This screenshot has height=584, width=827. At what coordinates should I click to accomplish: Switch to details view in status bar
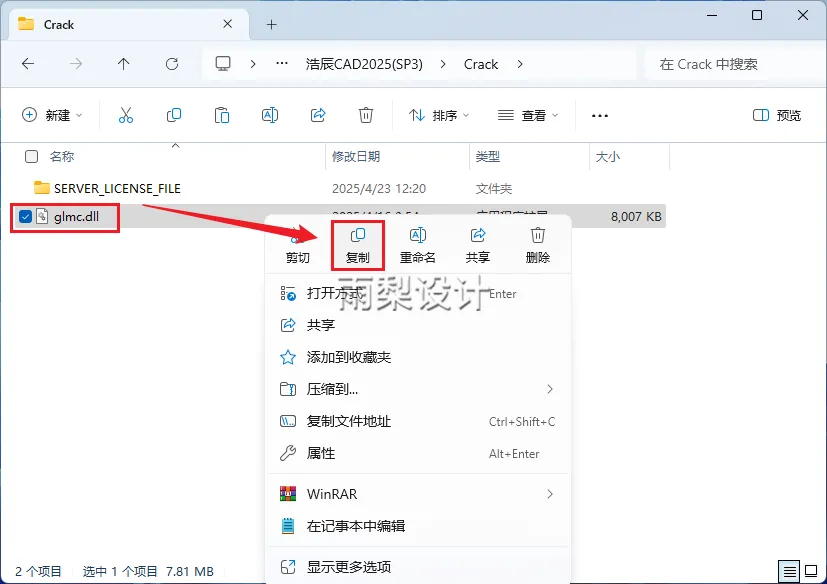789,571
